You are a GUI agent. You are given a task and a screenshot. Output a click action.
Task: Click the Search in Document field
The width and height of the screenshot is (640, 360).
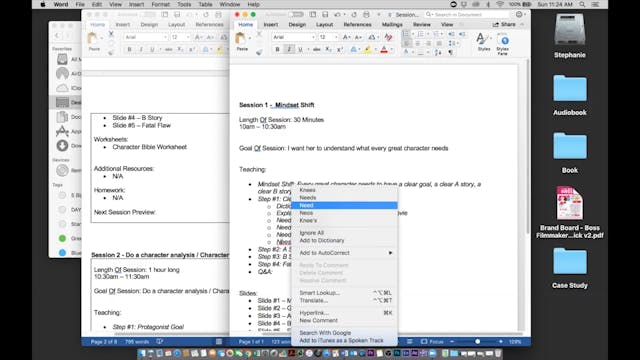coord(467,14)
